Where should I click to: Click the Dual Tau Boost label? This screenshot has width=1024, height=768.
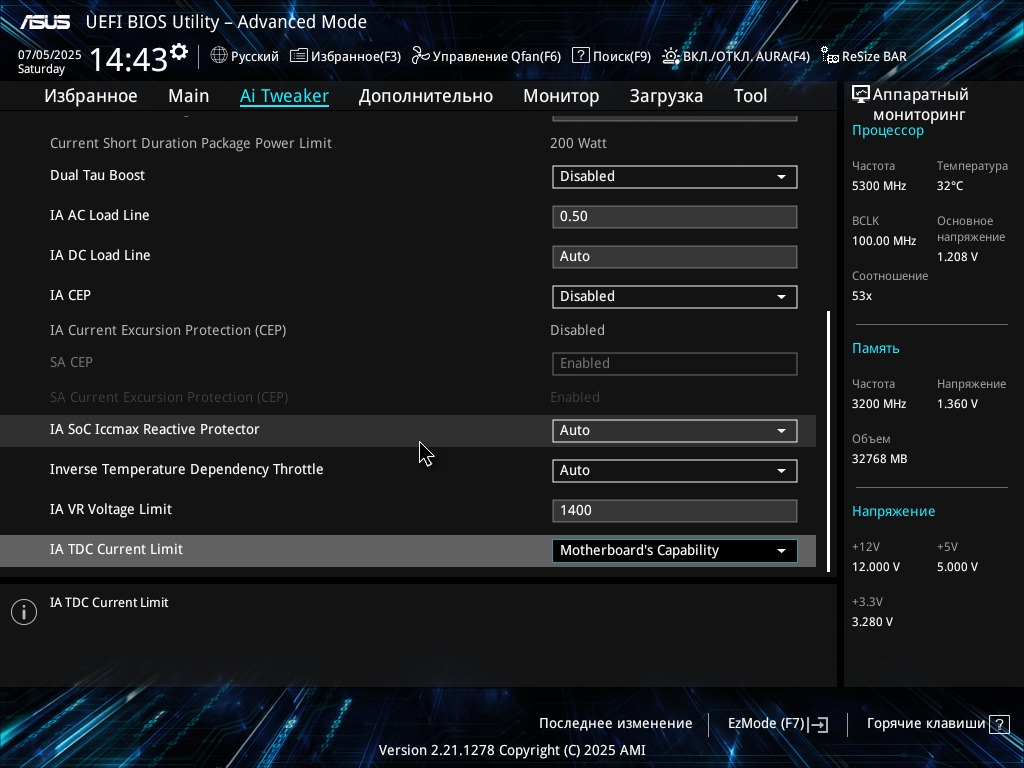click(x=97, y=175)
